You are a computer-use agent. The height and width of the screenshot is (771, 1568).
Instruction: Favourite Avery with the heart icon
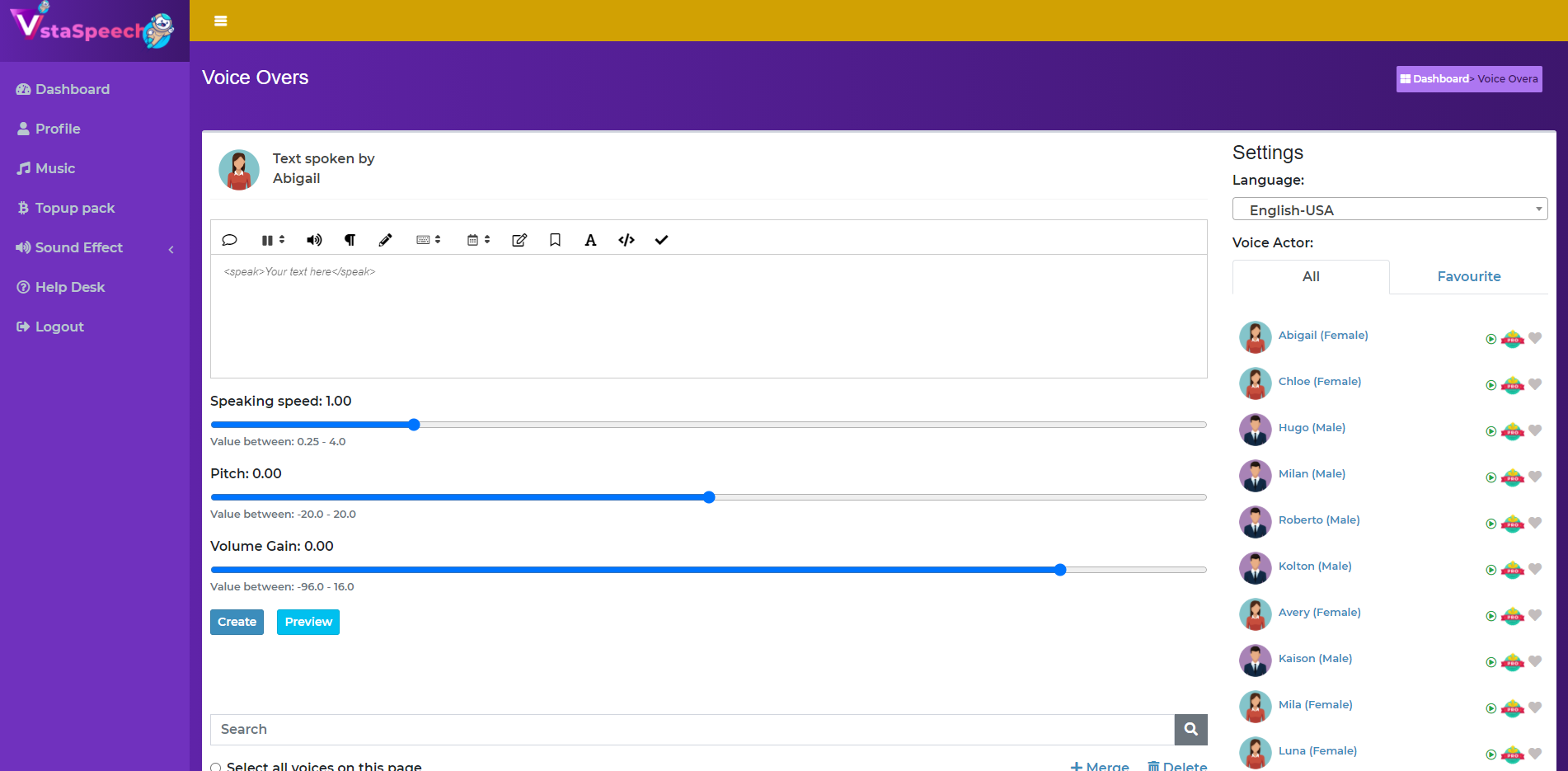point(1535,615)
